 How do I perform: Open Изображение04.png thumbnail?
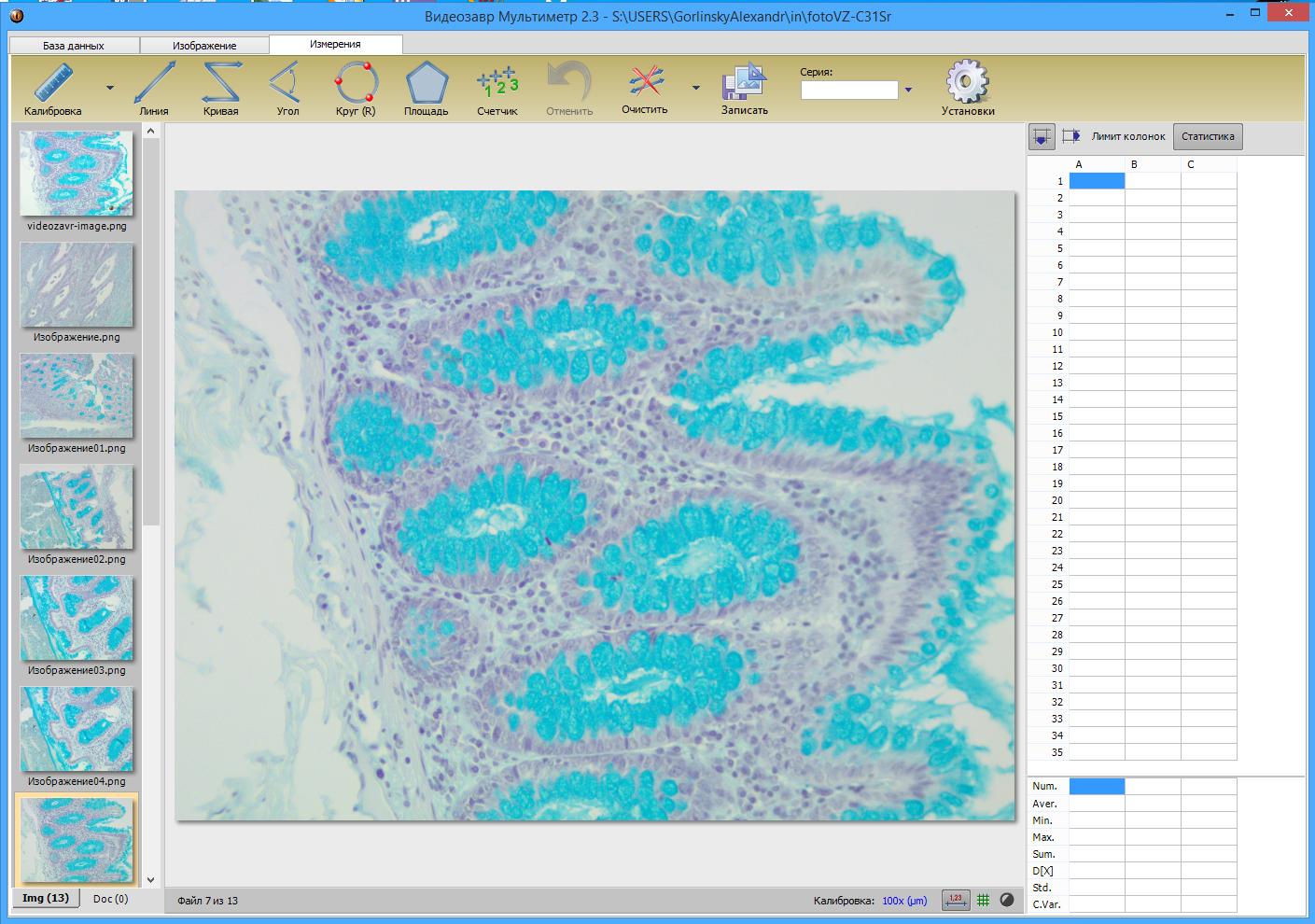point(77,729)
